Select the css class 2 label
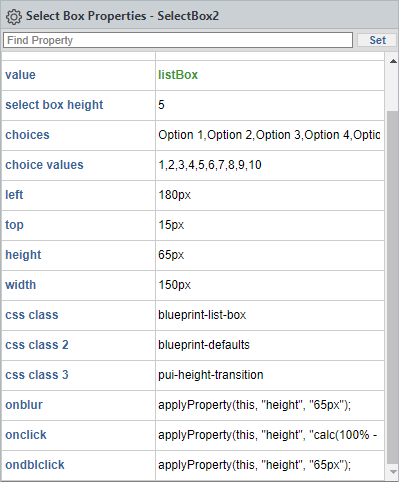The height and width of the screenshot is (482, 399). 37,345
